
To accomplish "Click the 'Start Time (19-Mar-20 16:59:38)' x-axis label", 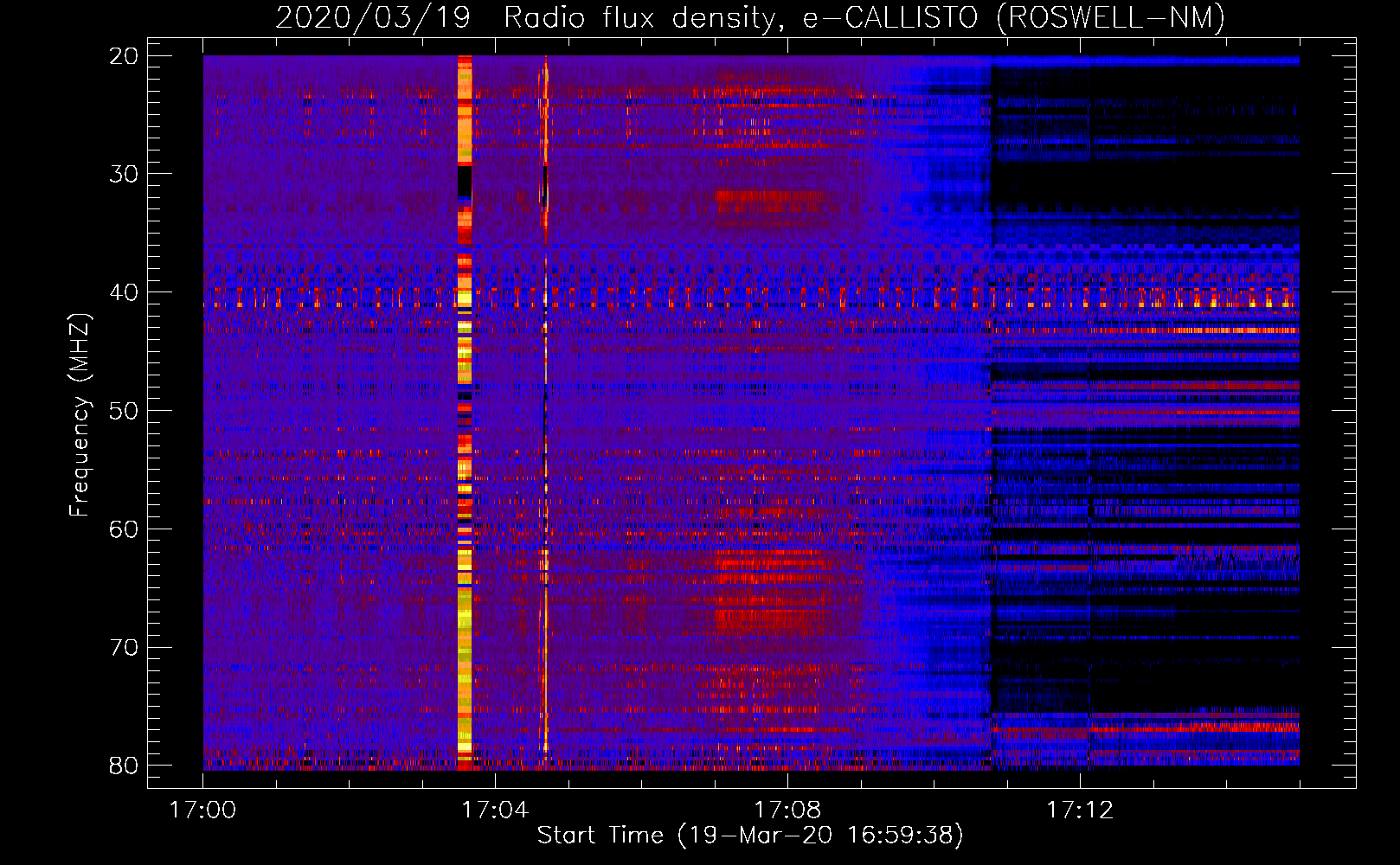I will (x=750, y=836).
